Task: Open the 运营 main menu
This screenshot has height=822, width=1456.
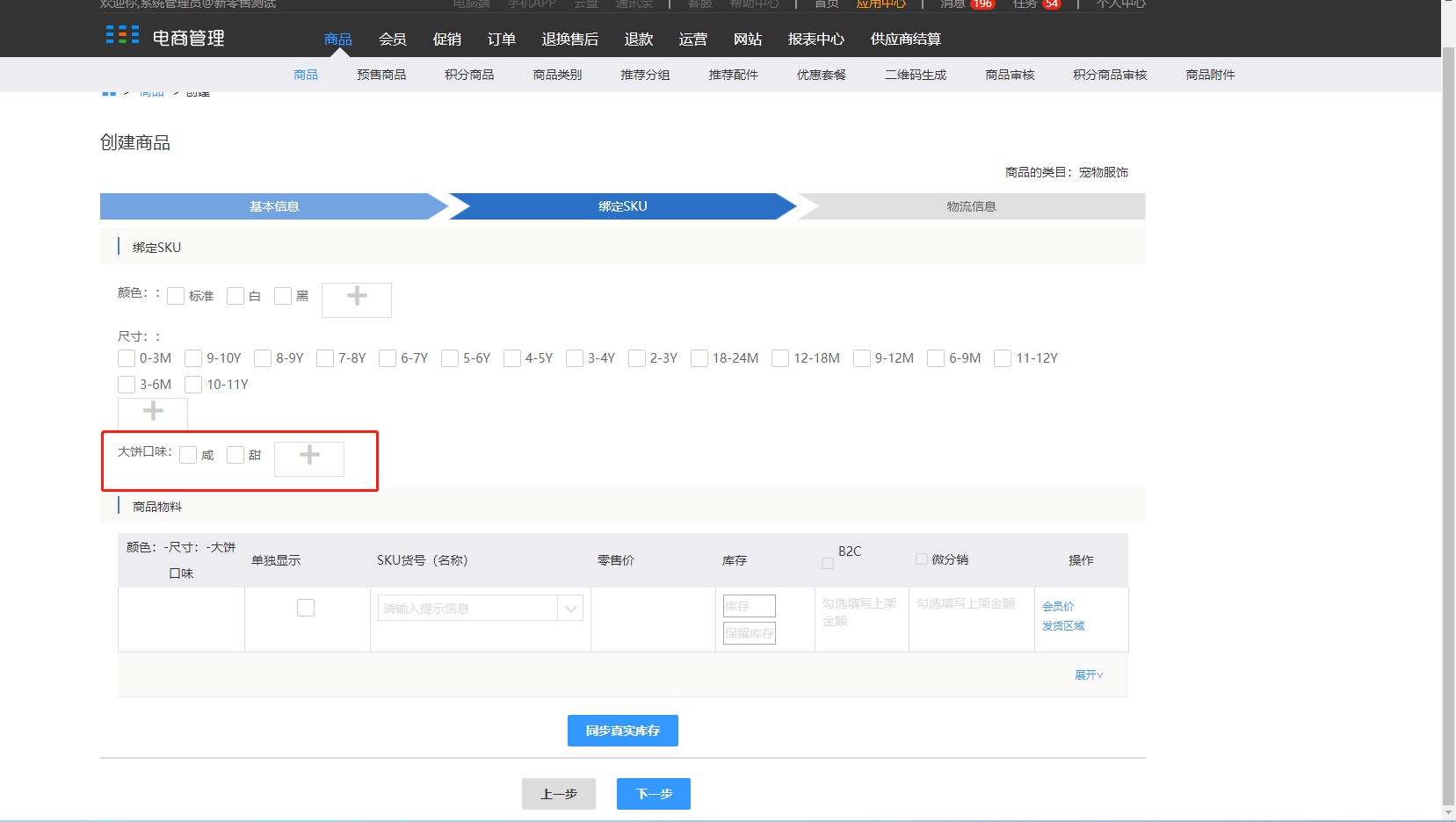Action: pos(692,39)
